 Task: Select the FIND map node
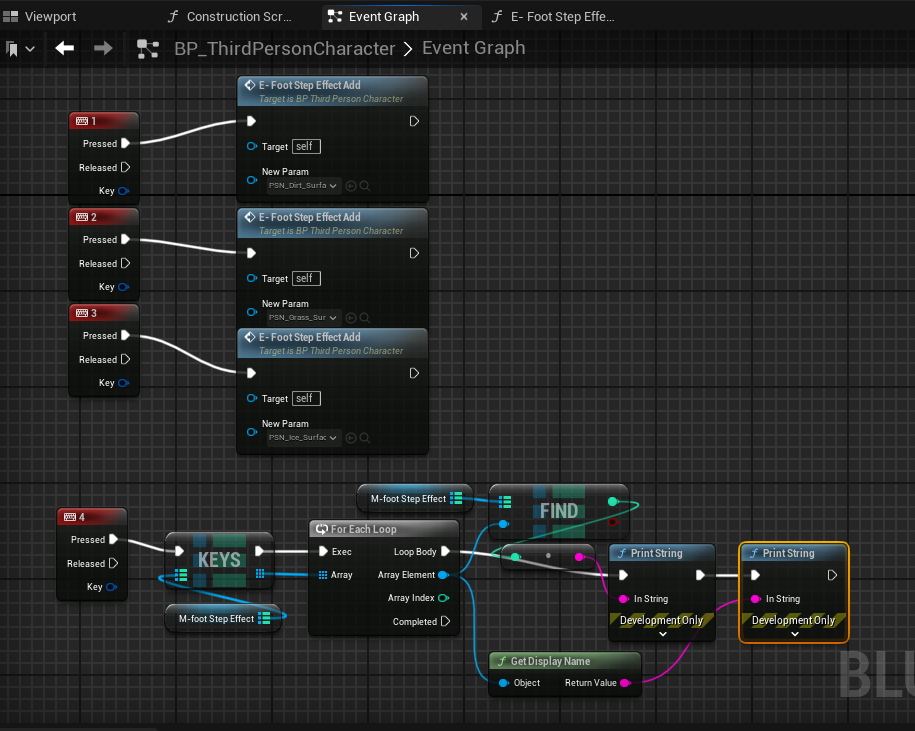(x=559, y=511)
